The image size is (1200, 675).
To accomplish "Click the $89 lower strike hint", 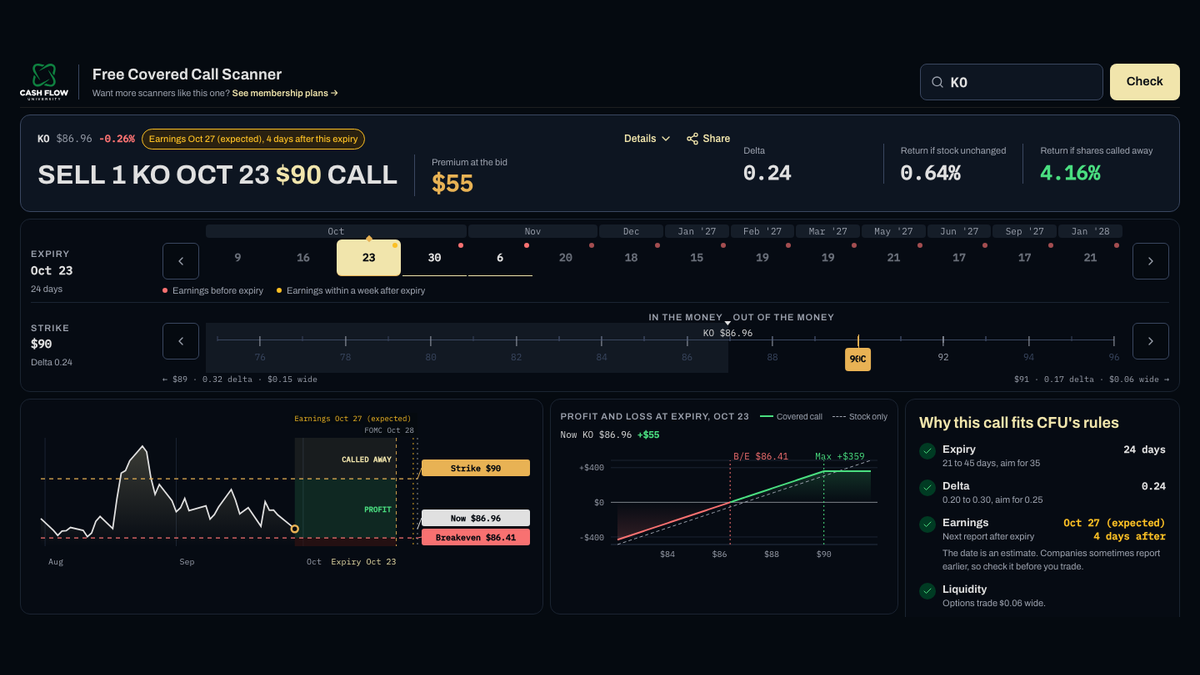I will coord(239,380).
